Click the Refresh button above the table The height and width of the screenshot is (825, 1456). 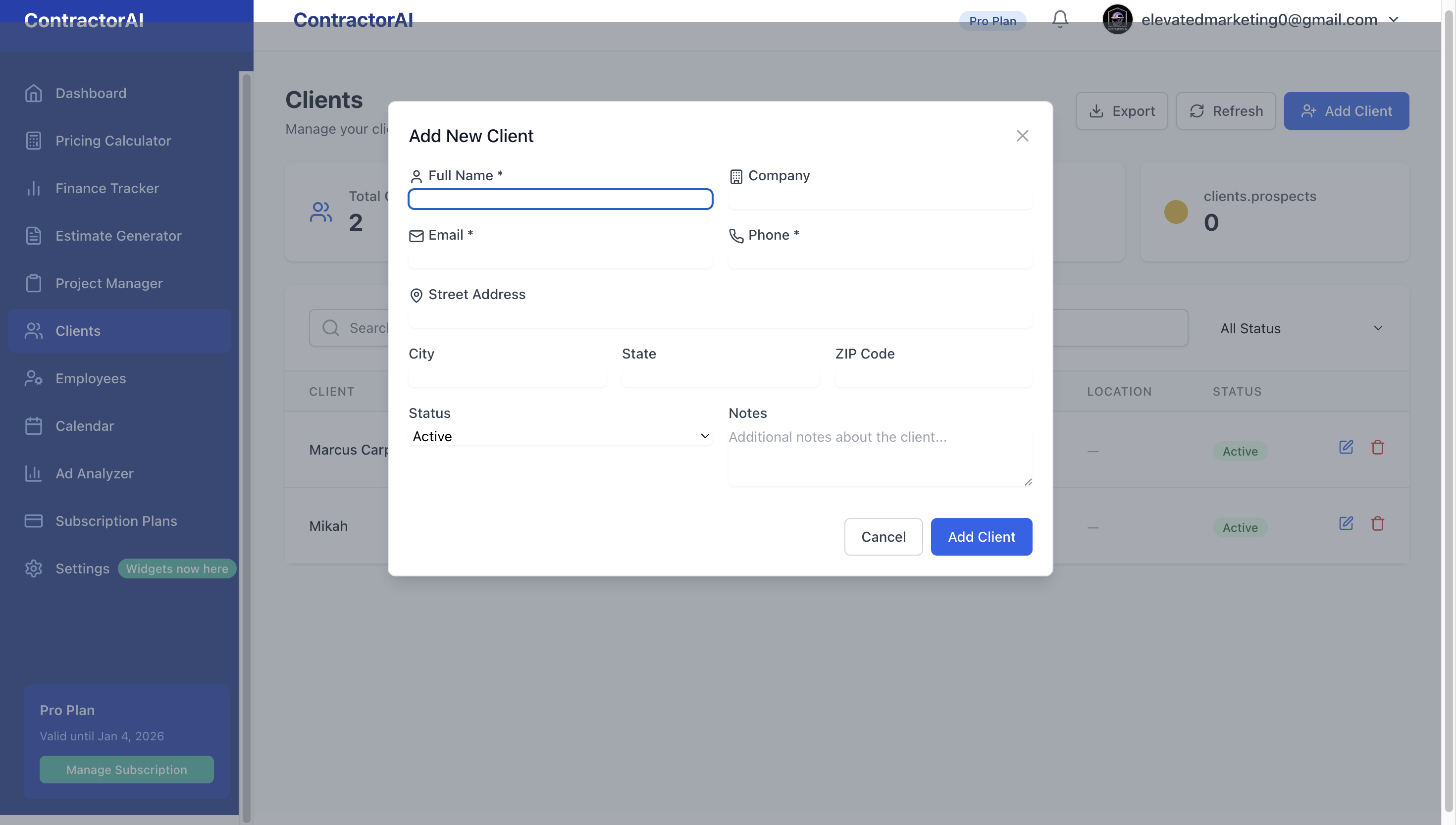1225,110
